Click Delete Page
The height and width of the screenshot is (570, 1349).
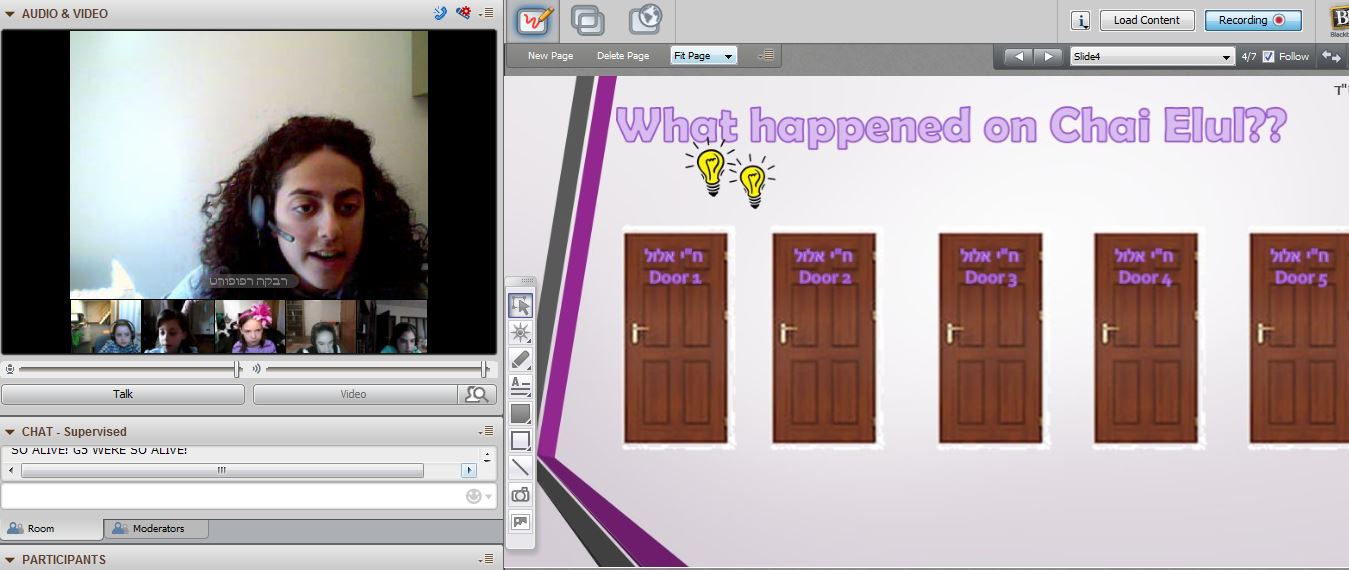623,56
